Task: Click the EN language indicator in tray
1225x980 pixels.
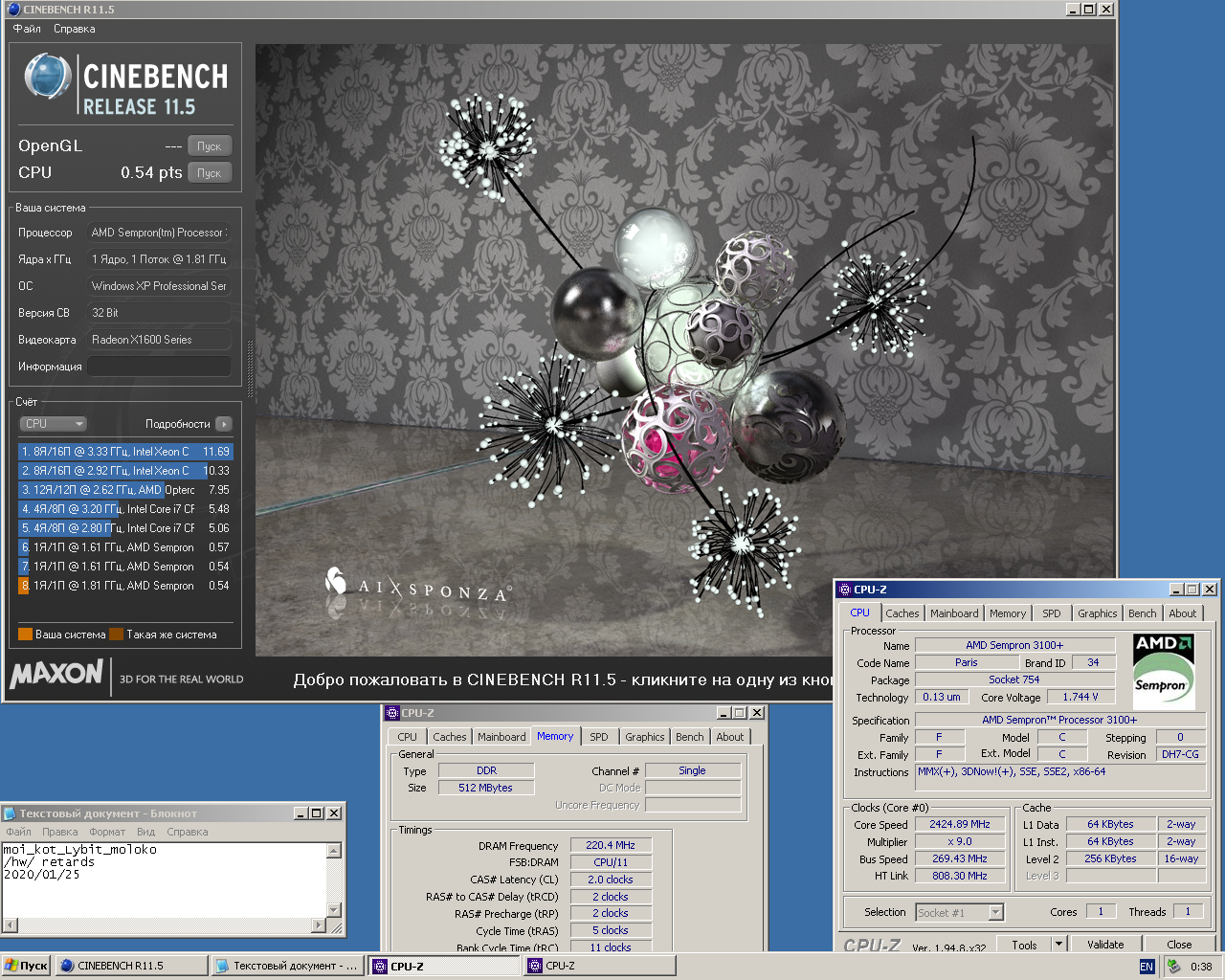Action: click(1147, 967)
